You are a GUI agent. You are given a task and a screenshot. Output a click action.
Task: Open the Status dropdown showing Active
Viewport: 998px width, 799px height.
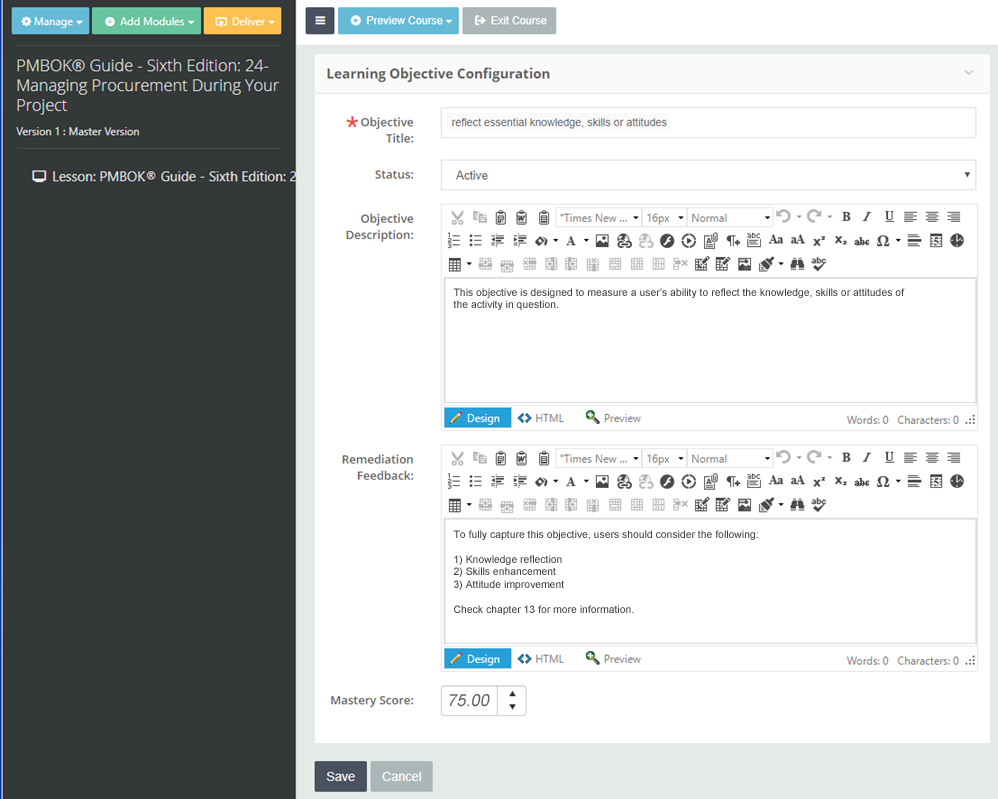pos(707,175)
